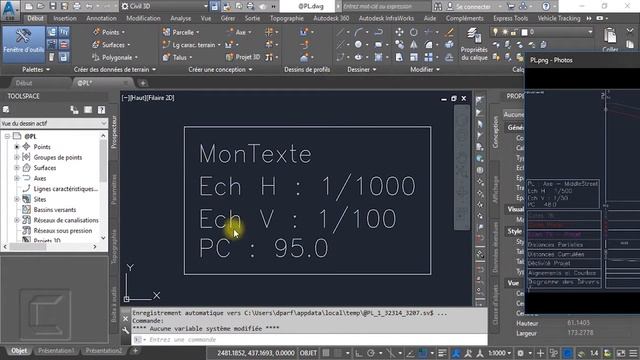Click the Application menu A logo
This screenshot has height=360, width=640.
click(x=10, y=10)
